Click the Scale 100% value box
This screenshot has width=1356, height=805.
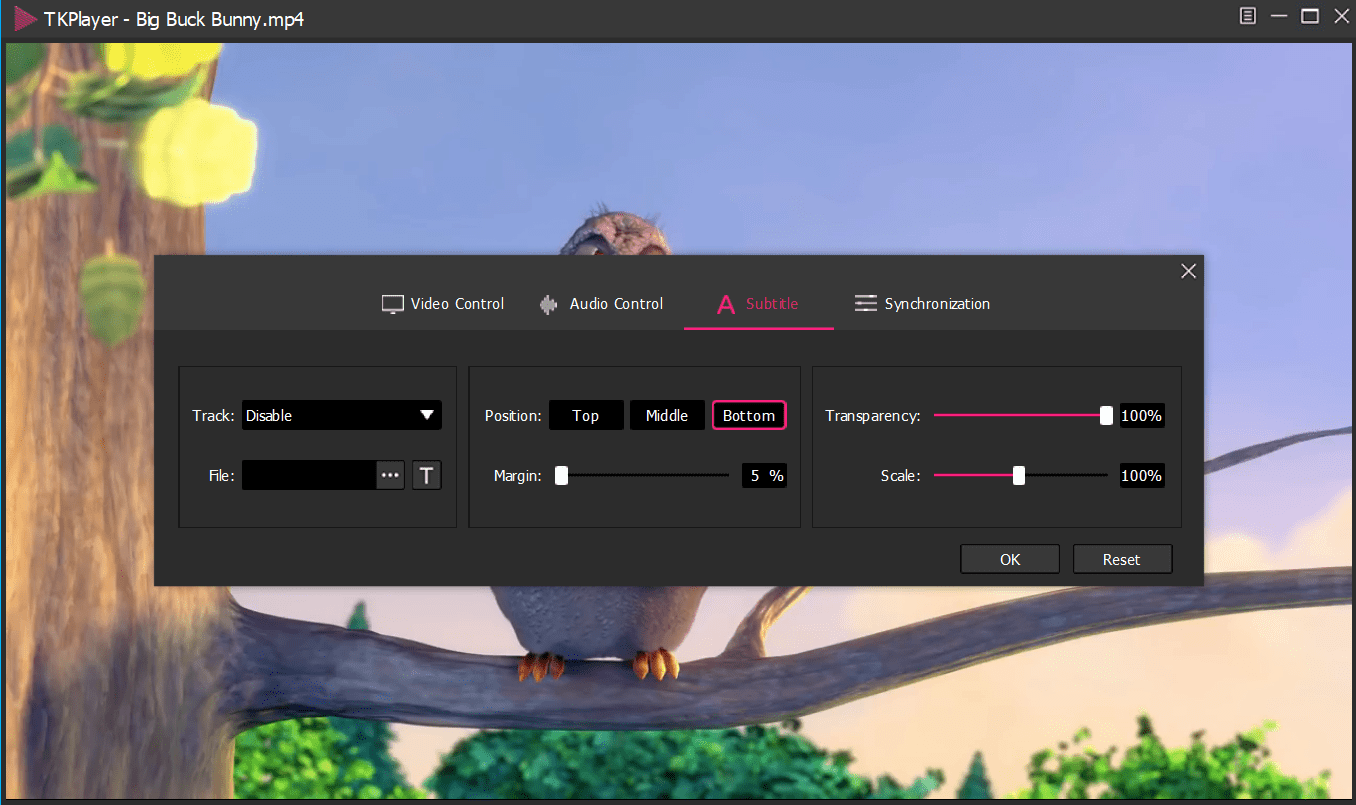1141,476
